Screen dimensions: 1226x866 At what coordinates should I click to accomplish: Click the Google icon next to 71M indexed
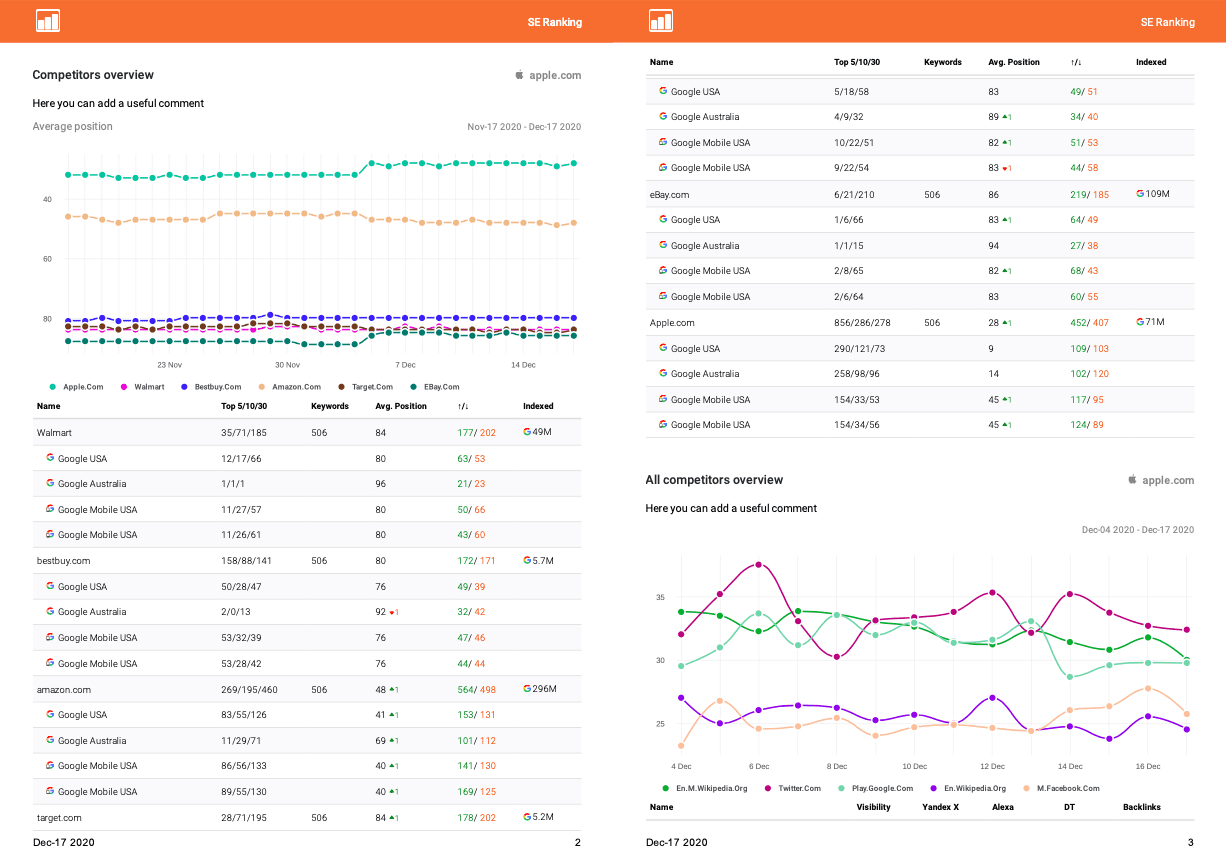click(1140, 322)
